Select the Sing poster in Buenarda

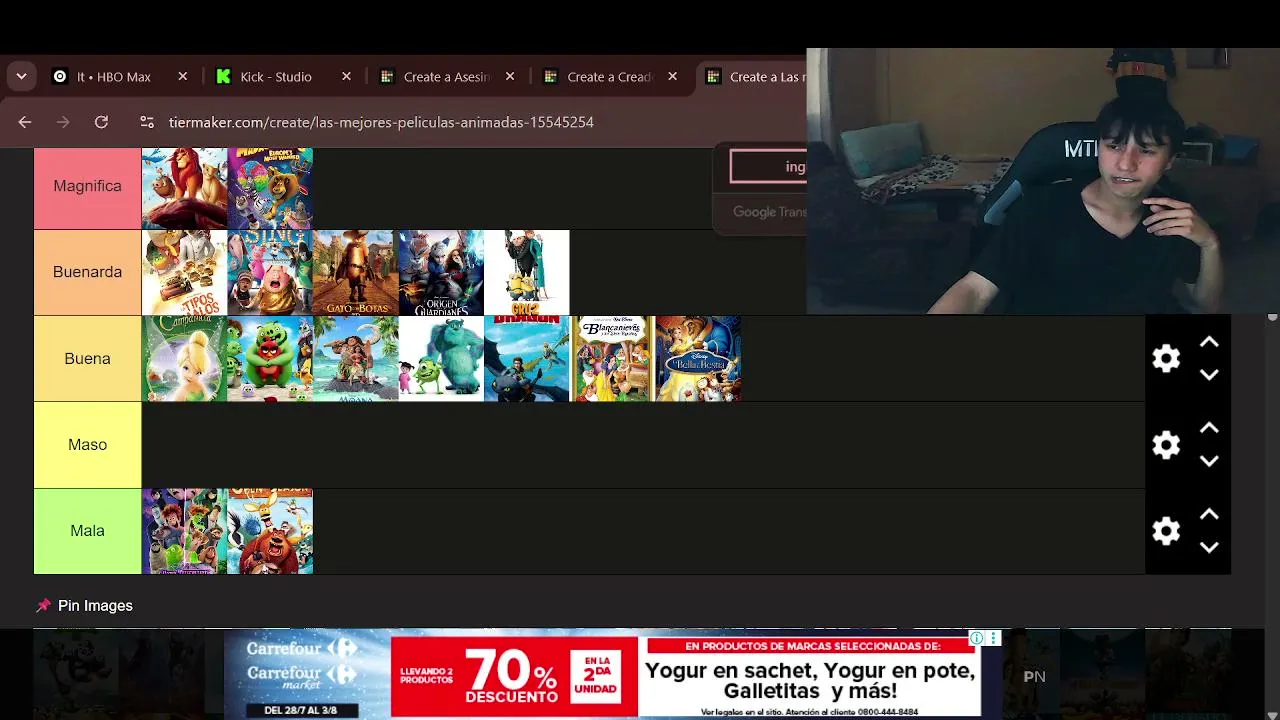[x=270, y=273]
